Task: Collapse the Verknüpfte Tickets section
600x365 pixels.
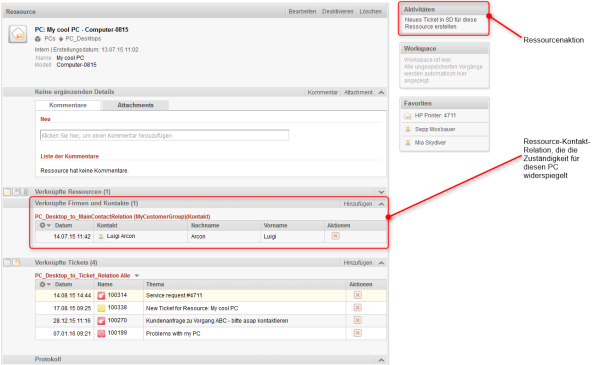Action: (x=381, y=263)
